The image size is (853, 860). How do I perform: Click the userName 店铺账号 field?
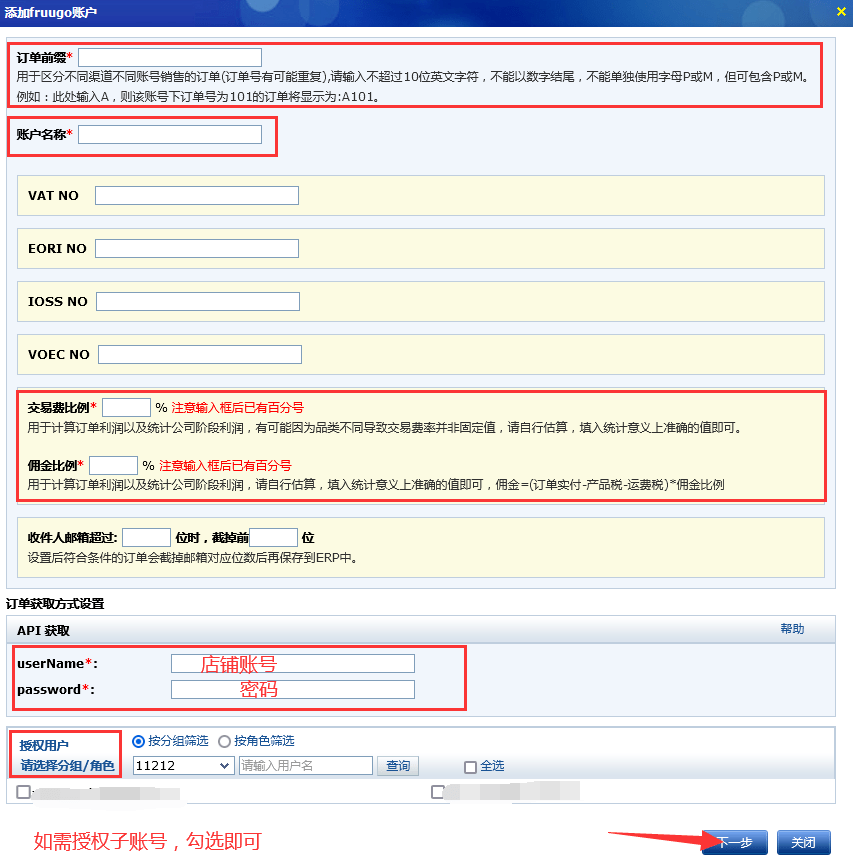click(292, 663)
